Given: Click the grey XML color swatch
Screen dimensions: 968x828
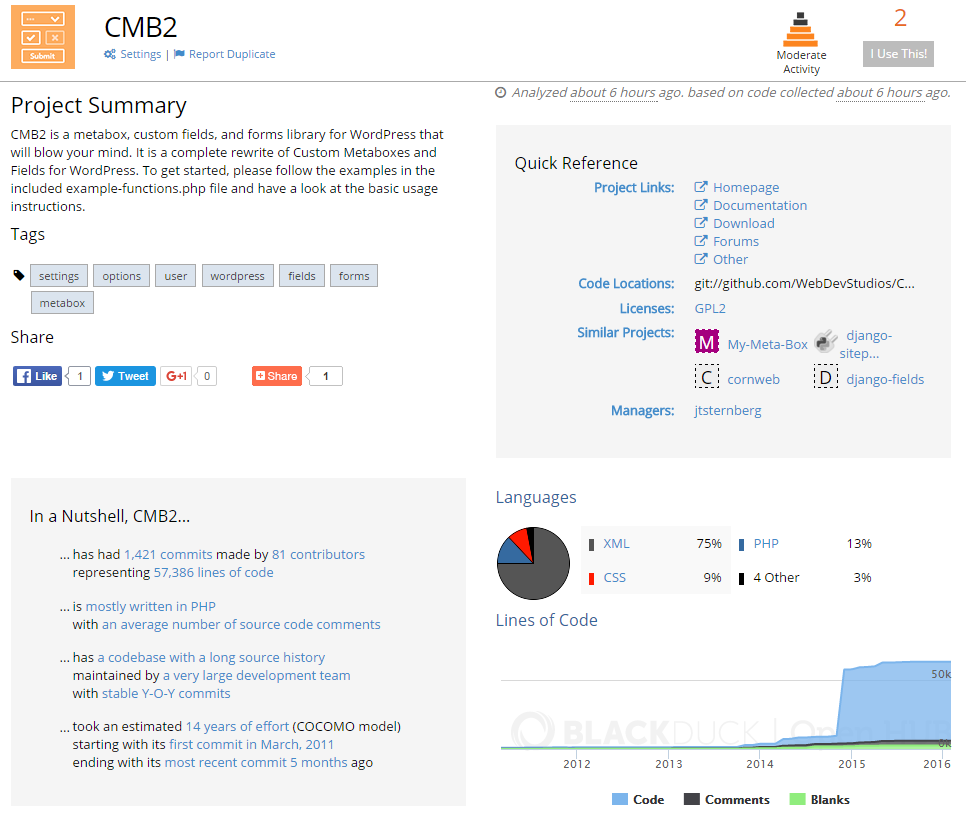Looking at the screenshot, I should [x=591, y=545].
